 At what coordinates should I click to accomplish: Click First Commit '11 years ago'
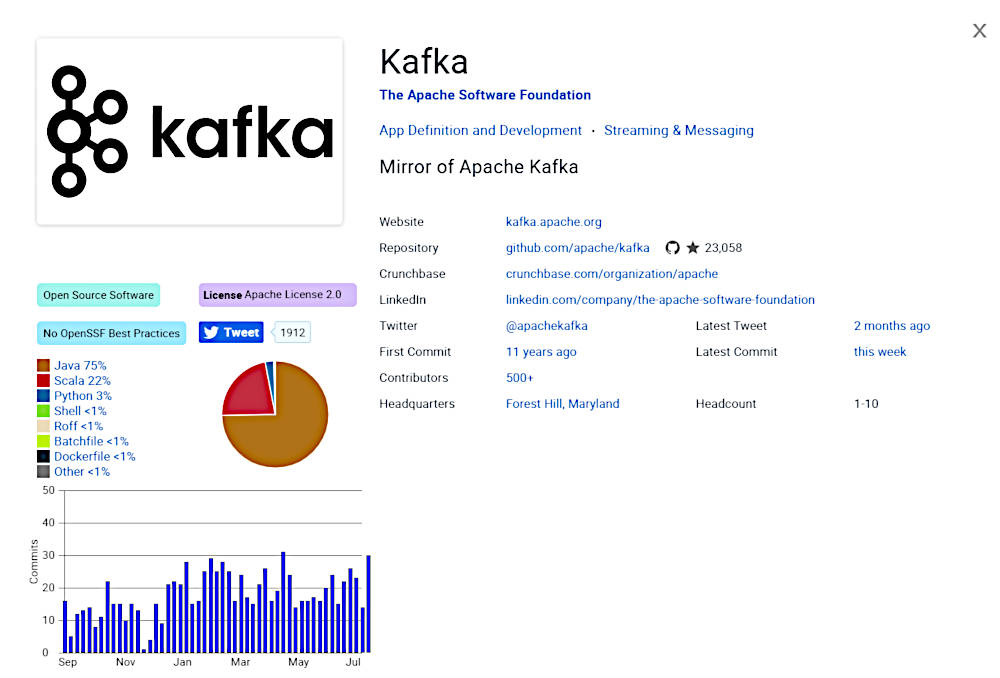tap(541, 351)
